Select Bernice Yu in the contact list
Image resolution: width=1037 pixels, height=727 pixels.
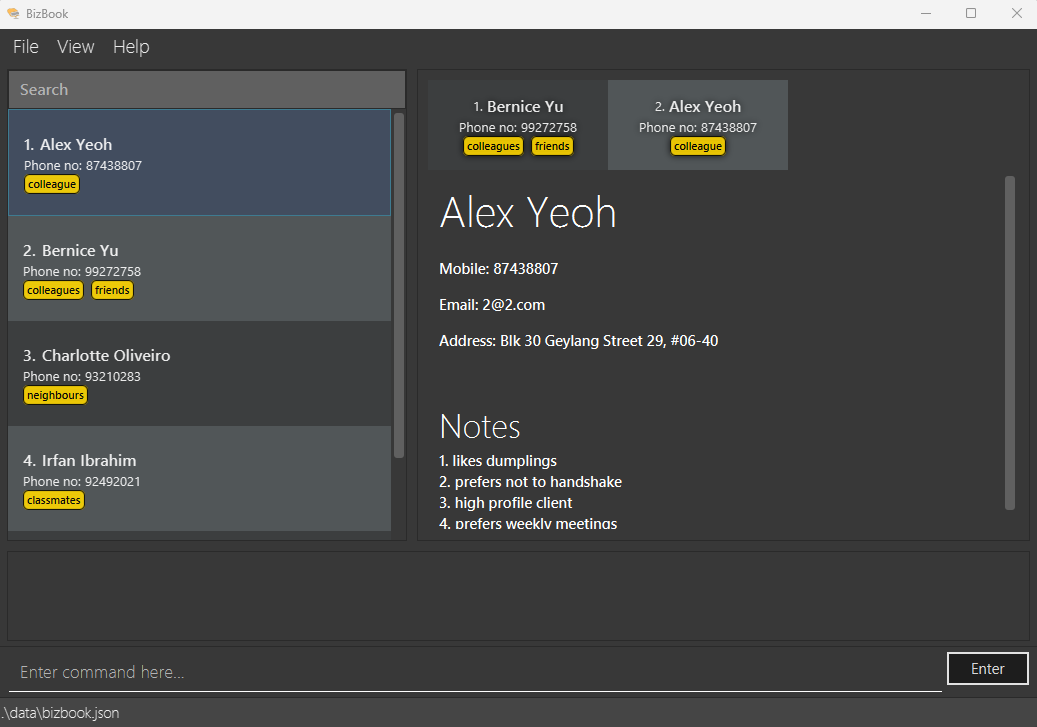[x=200, y=268]
